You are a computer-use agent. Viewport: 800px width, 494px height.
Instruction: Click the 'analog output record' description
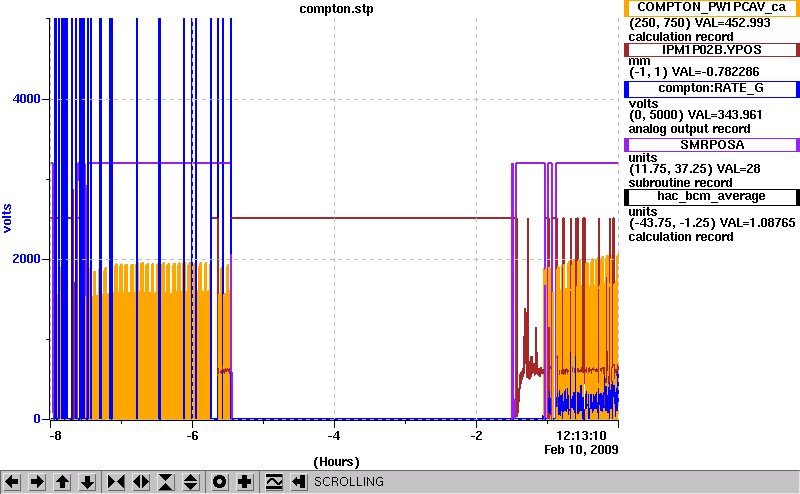[689, 129]
